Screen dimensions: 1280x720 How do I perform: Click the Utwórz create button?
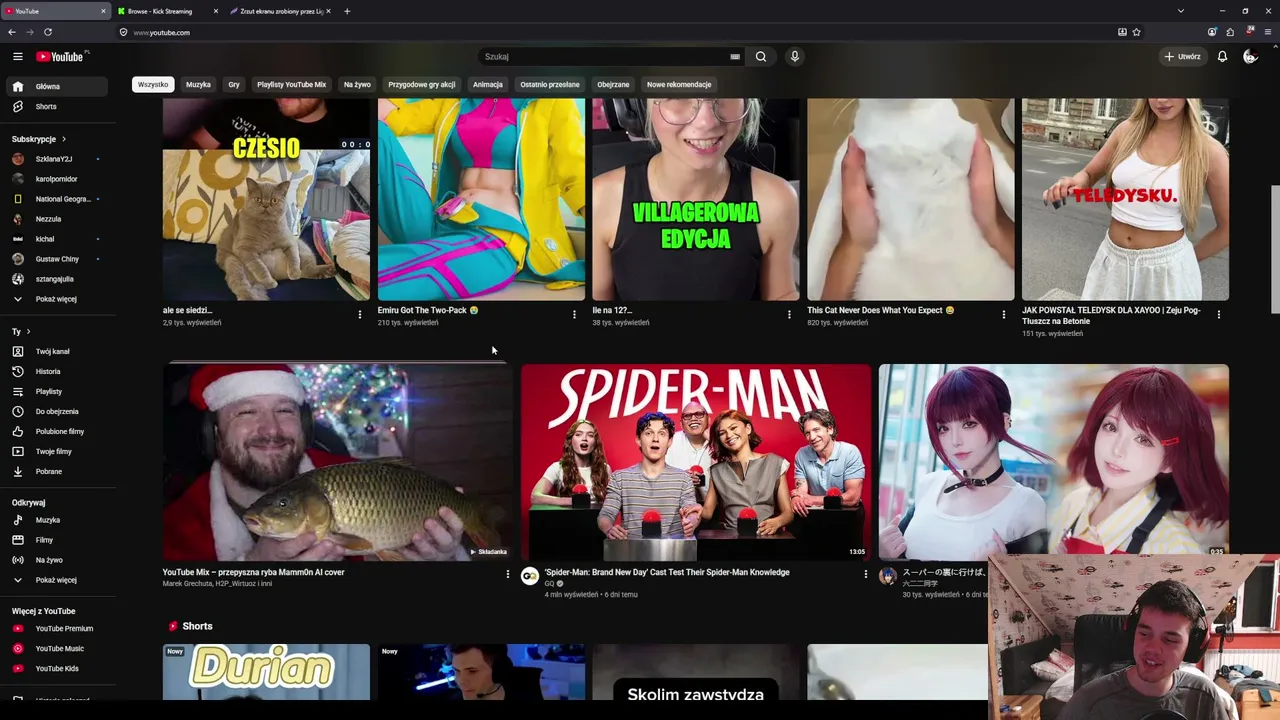(x=1182, y=57)
